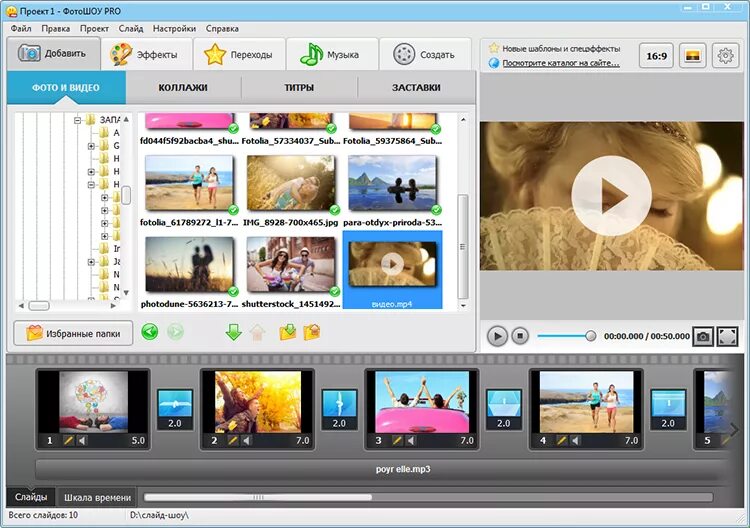Enter fullscreen preview mode

pos(728,337)
